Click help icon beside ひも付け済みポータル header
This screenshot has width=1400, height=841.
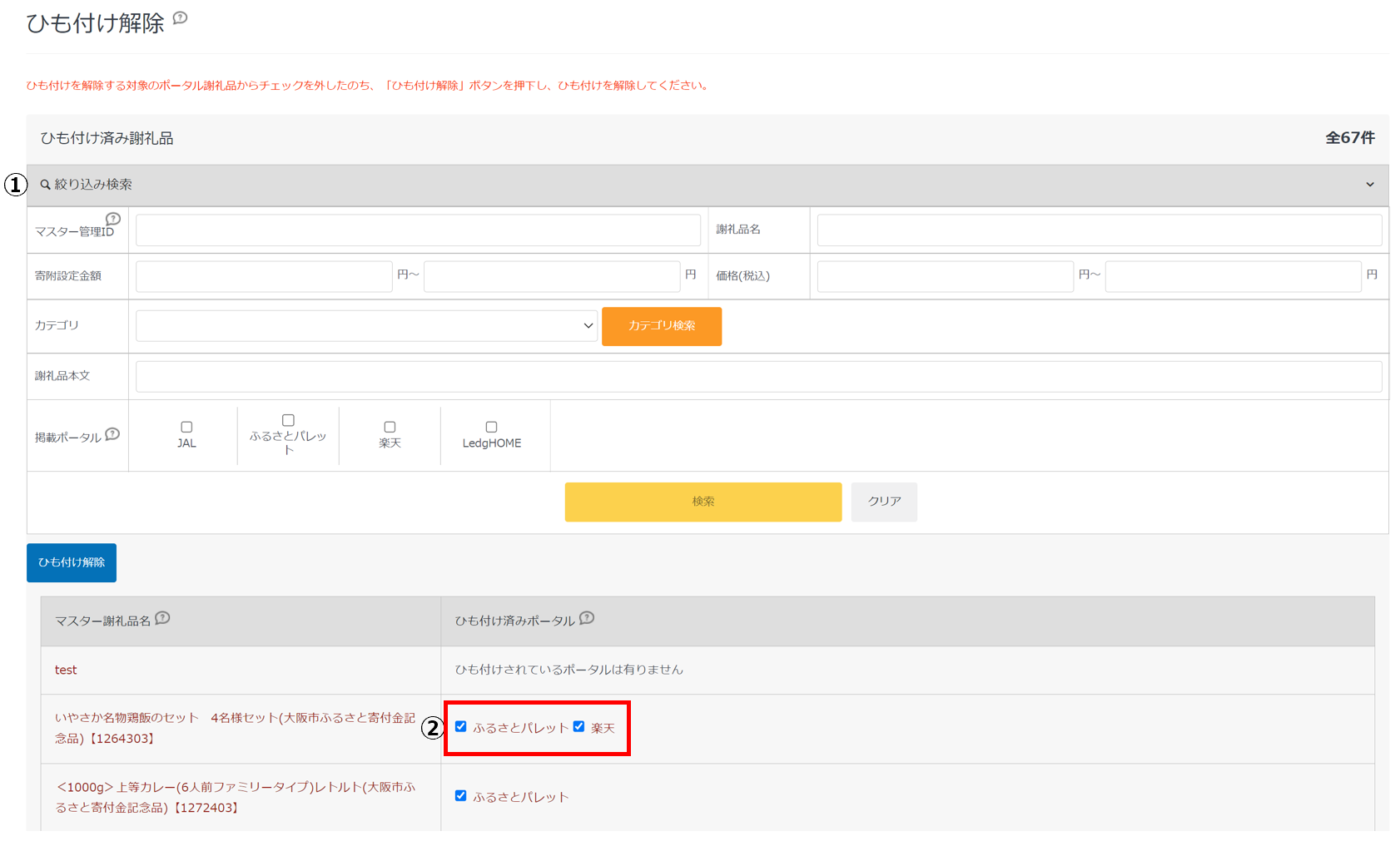(x=587, y=618)
